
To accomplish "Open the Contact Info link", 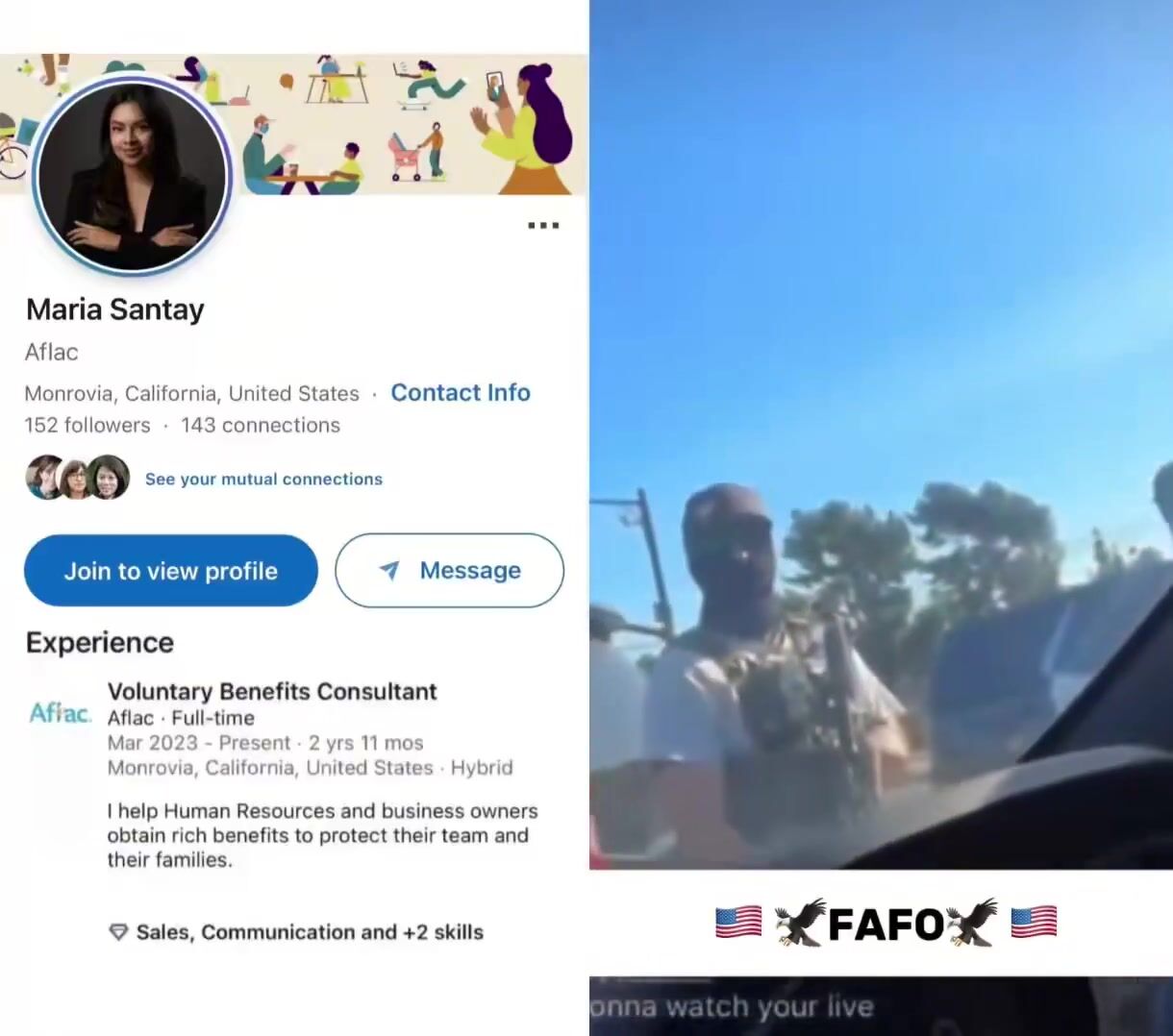I will click(x=461, y=392).
